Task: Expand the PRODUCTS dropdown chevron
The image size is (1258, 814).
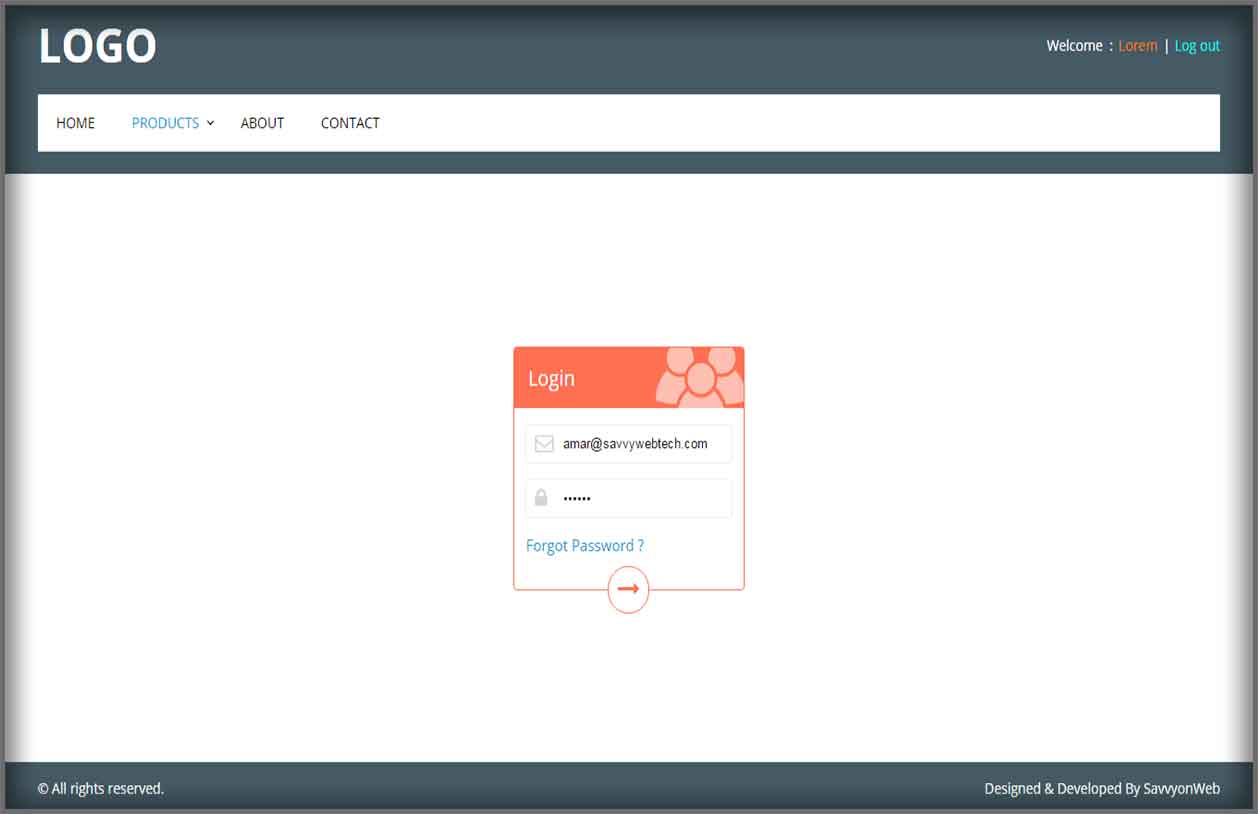Action: (x=210, y=123)
